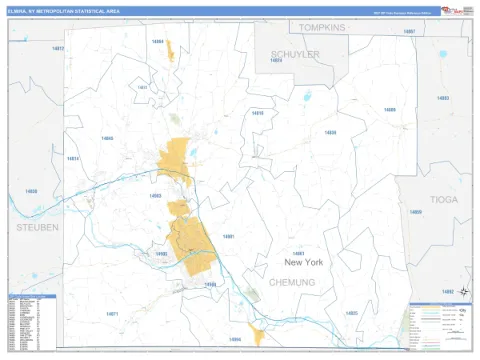This screenshot has width=480, height=360.
Task: Click ZIP code label 14883
Action: coord(443,98)
